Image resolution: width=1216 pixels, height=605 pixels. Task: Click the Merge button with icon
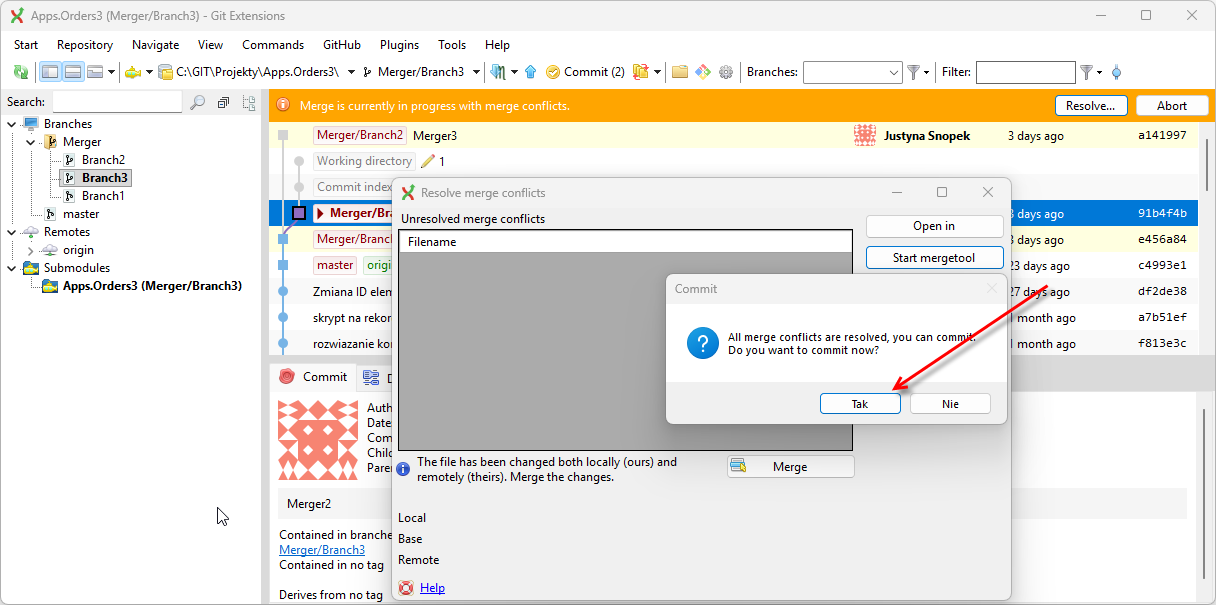[x=790, y=467]
